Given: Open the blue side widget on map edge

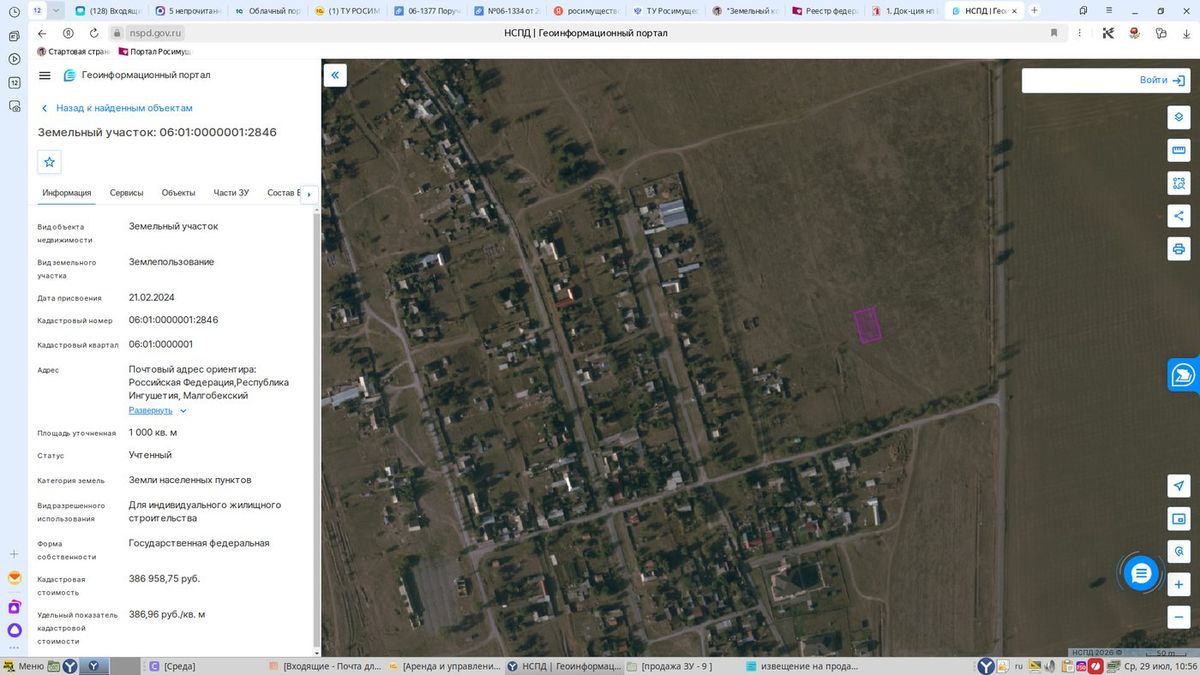Looking at the screenshot, I should tap(1184, 375).
